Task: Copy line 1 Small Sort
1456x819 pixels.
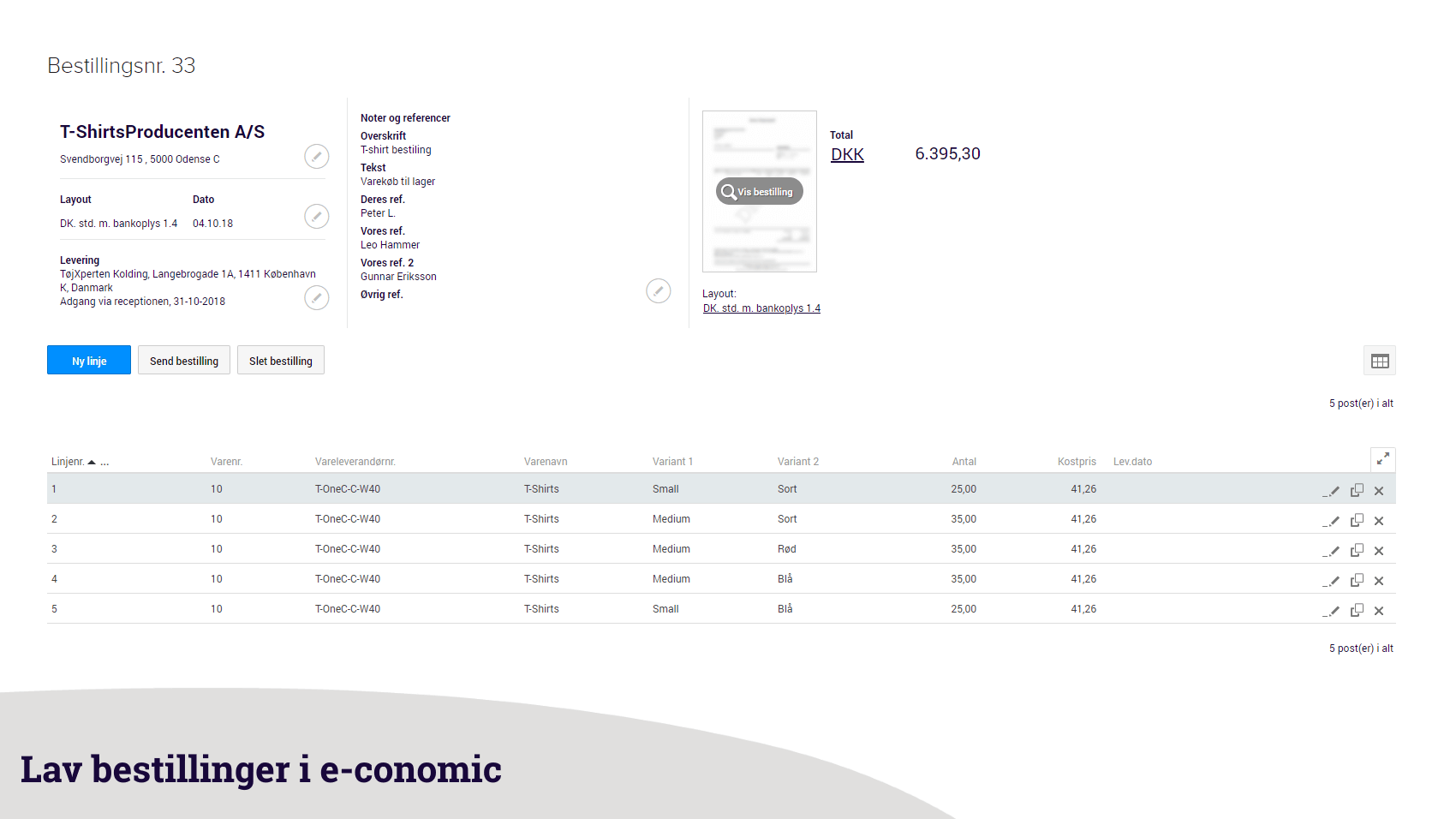Action: click(1357, 490)
